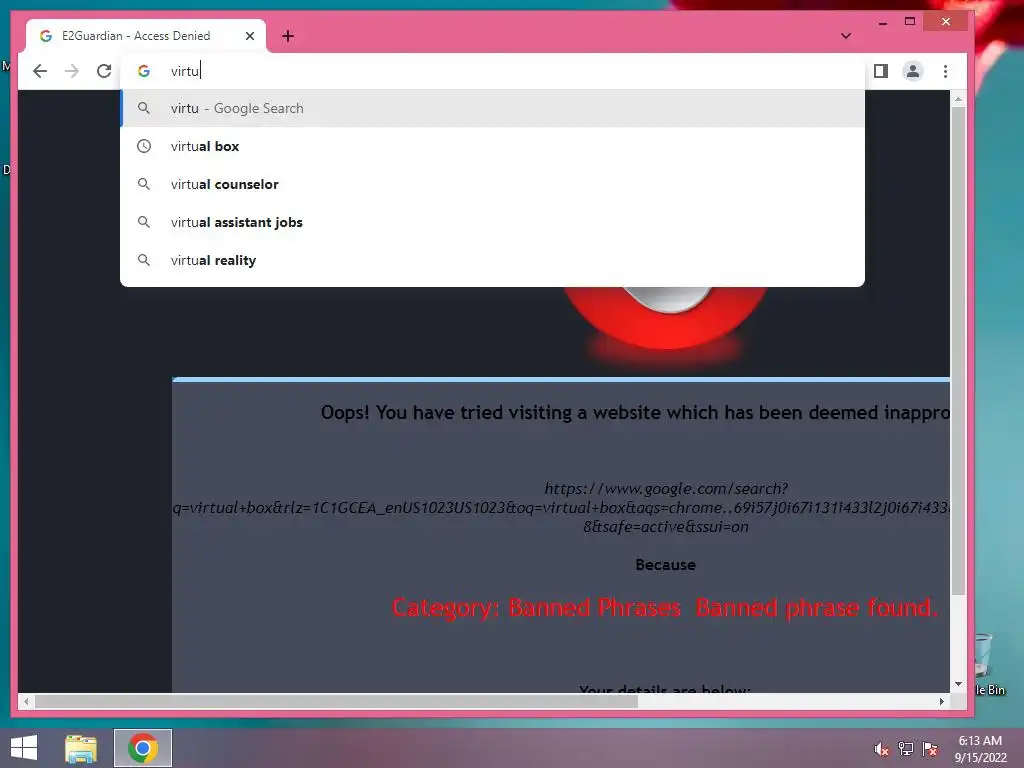
Task: Click magnifier icon beside virtu Google Search
Action: tap(144, 108)
